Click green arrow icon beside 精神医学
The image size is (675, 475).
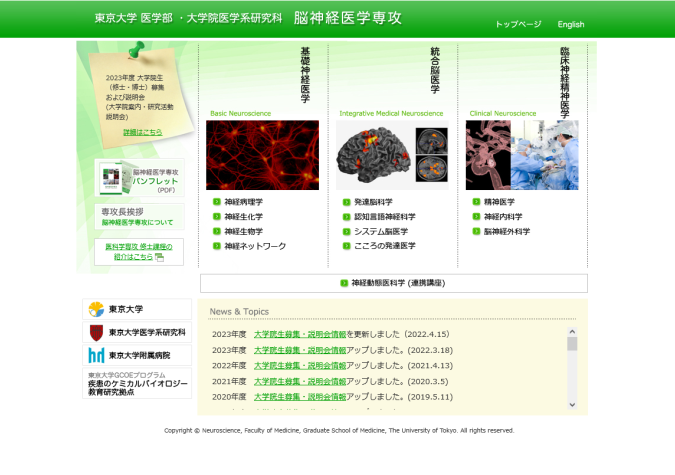476,202
